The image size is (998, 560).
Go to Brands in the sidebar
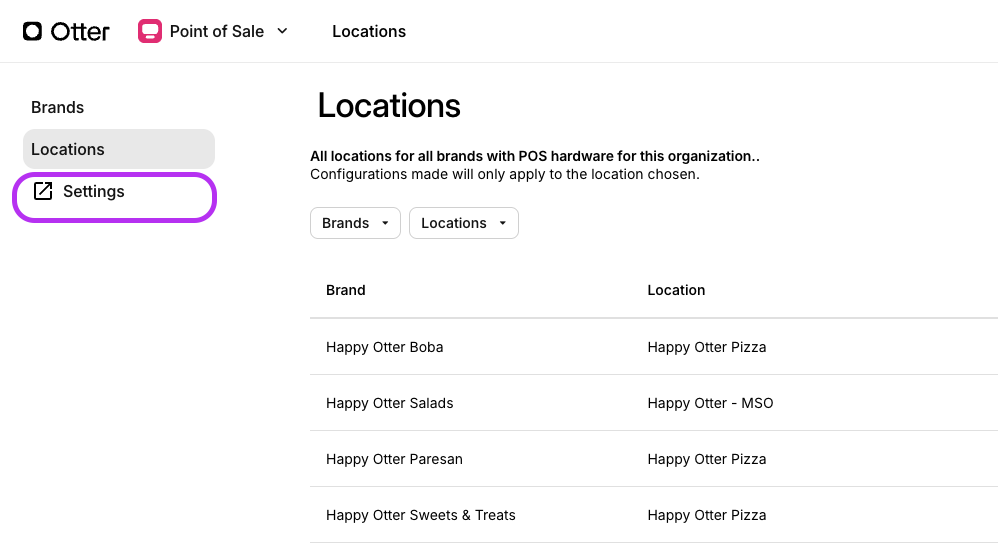click(x=57, y=107)
